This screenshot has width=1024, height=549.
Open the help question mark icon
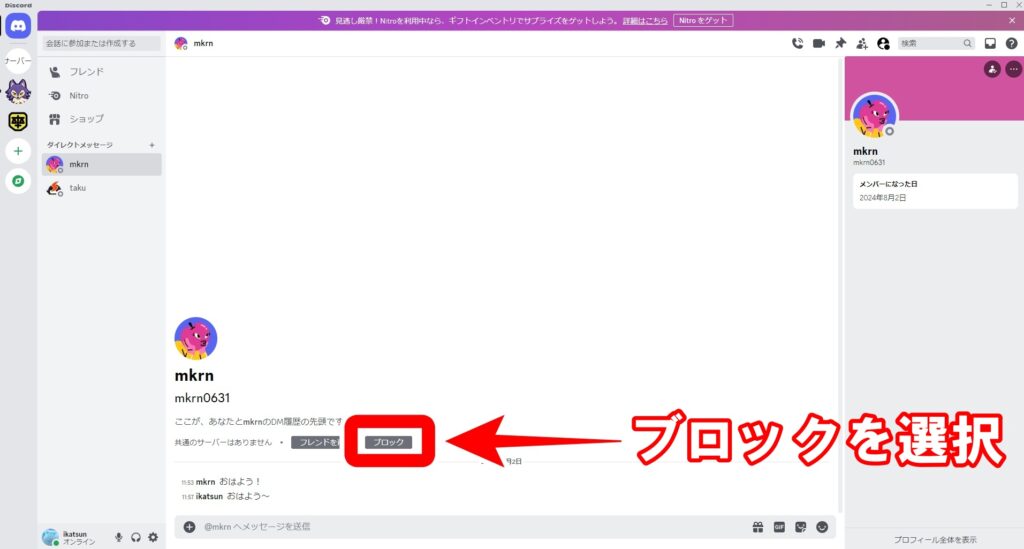pyautogui.click(x=1012, y=43)
